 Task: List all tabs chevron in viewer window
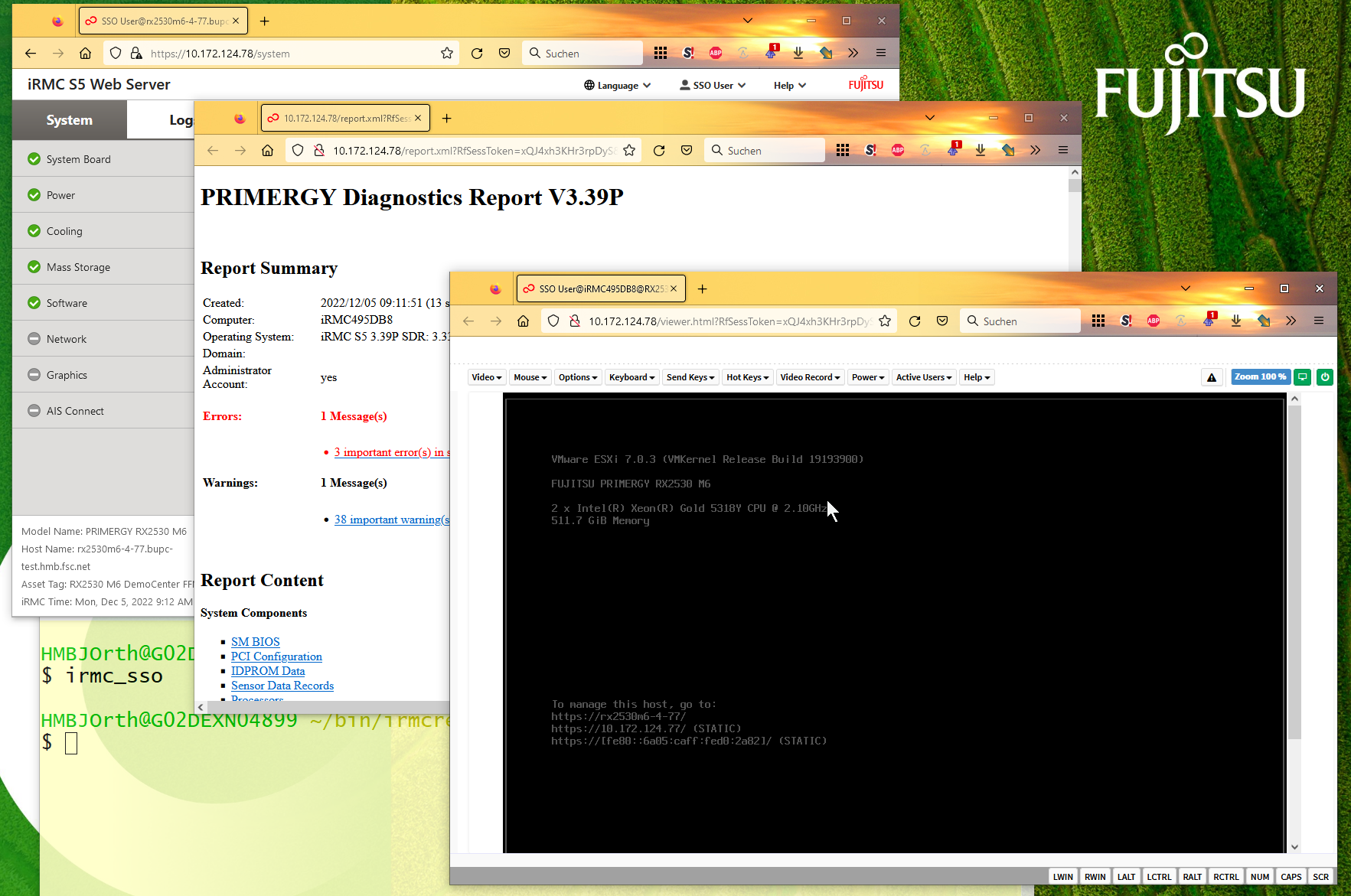[x=1186, y=288]
